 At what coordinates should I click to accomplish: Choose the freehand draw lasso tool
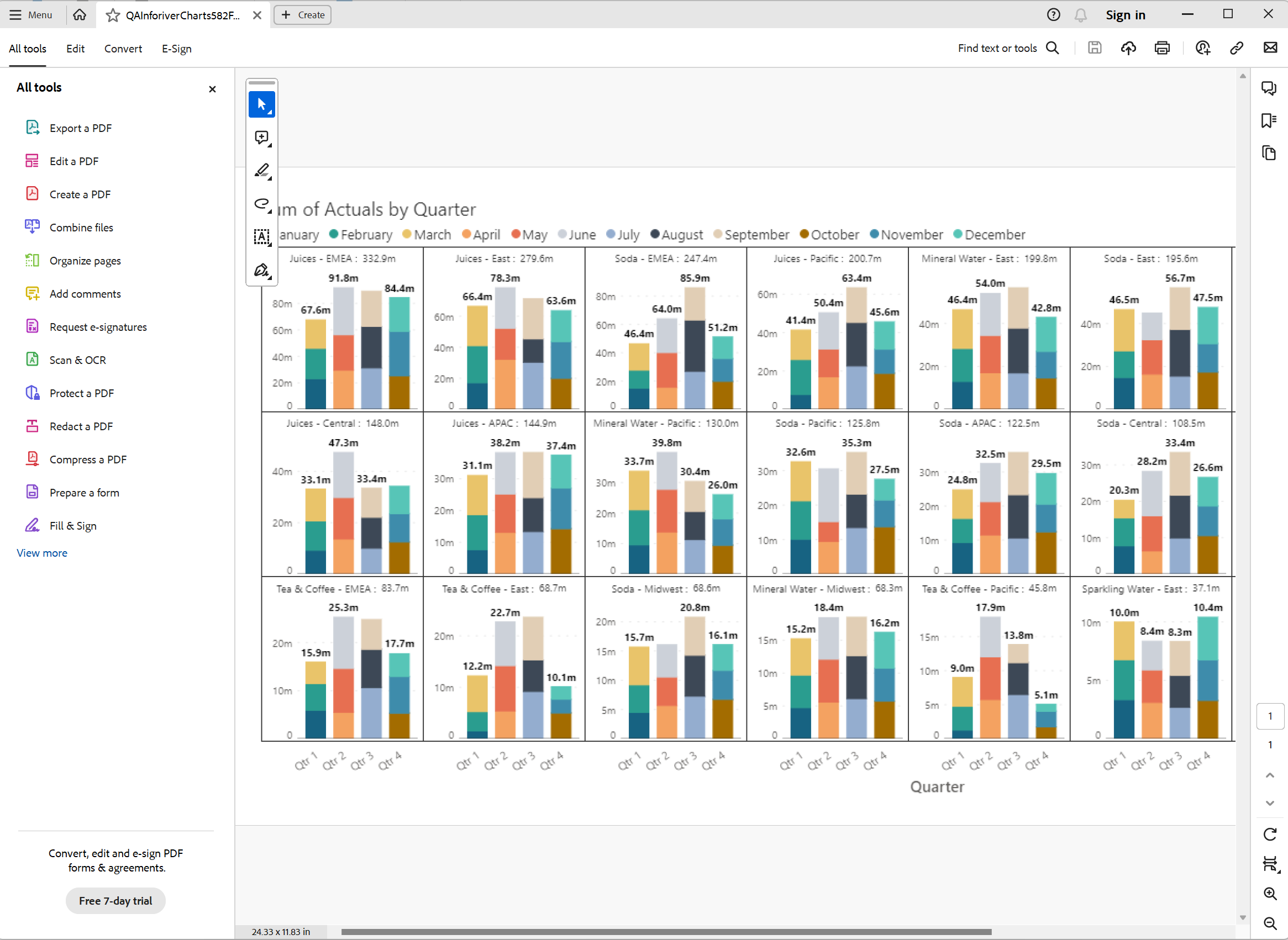pyautogui.click(x=261, y=204)
